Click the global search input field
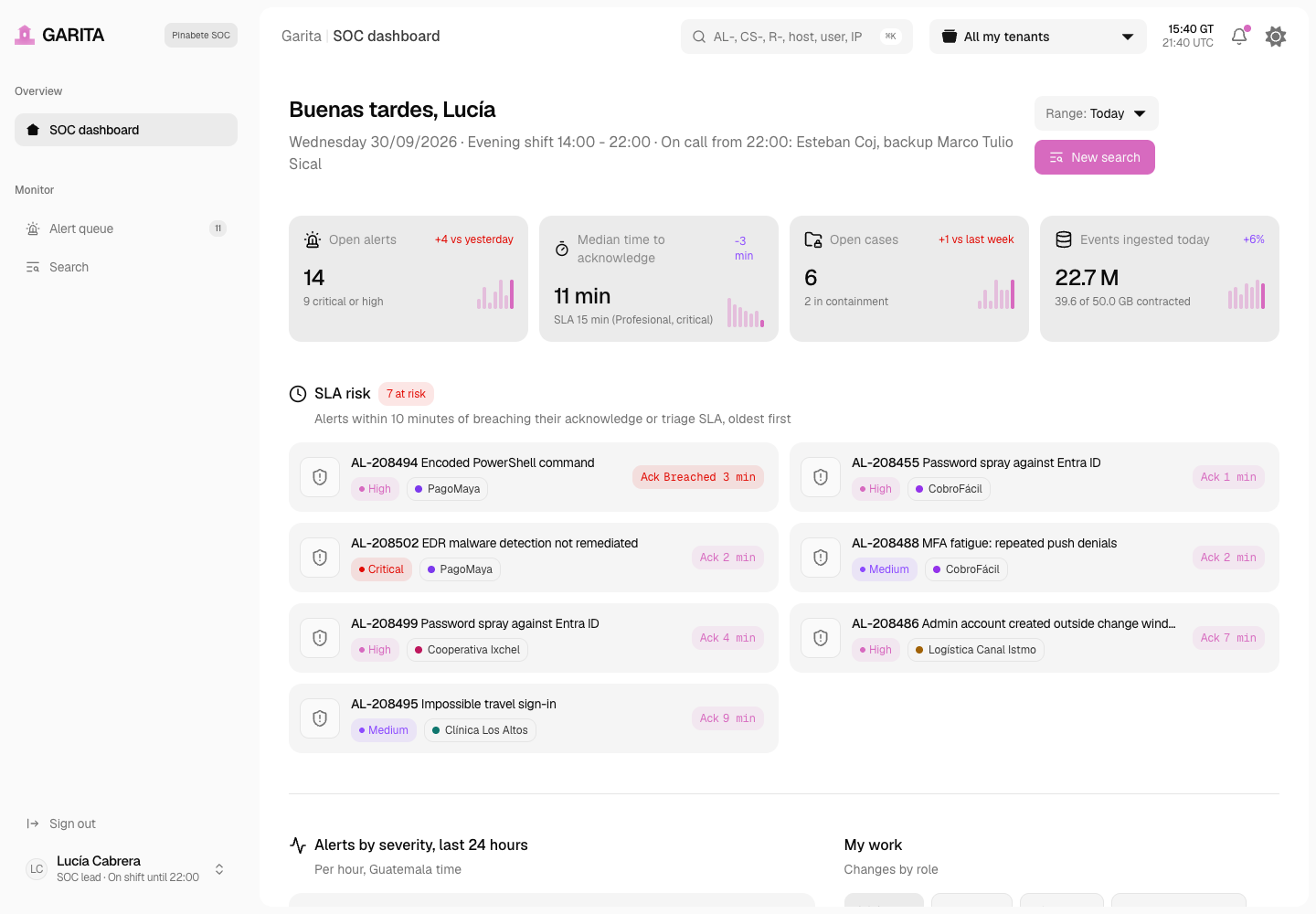 797,37
